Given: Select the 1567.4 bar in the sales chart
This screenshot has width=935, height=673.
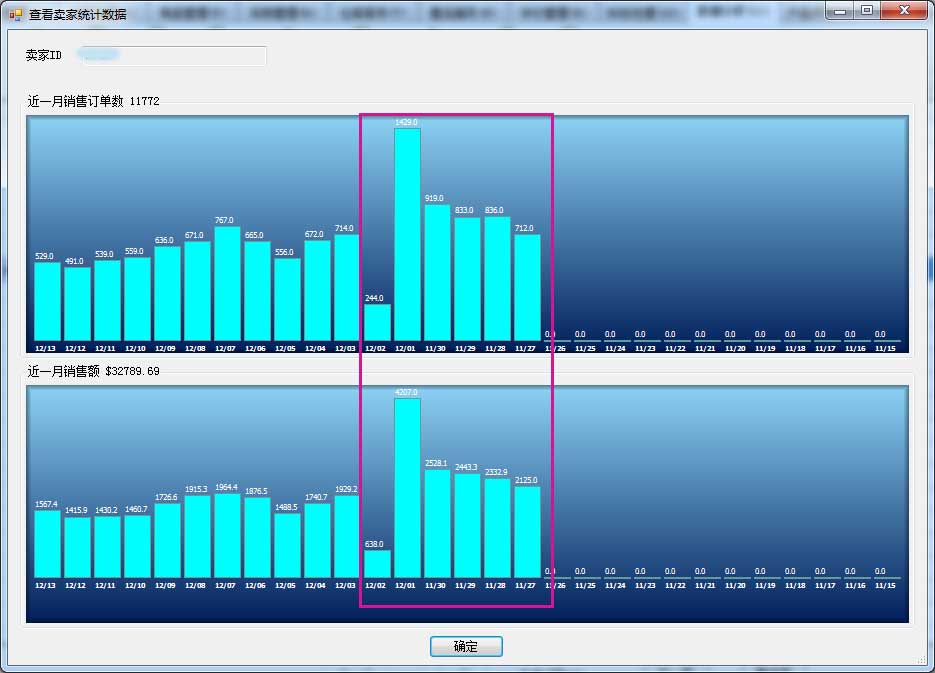Looking at the screenshot, I should tap(47, 543).
